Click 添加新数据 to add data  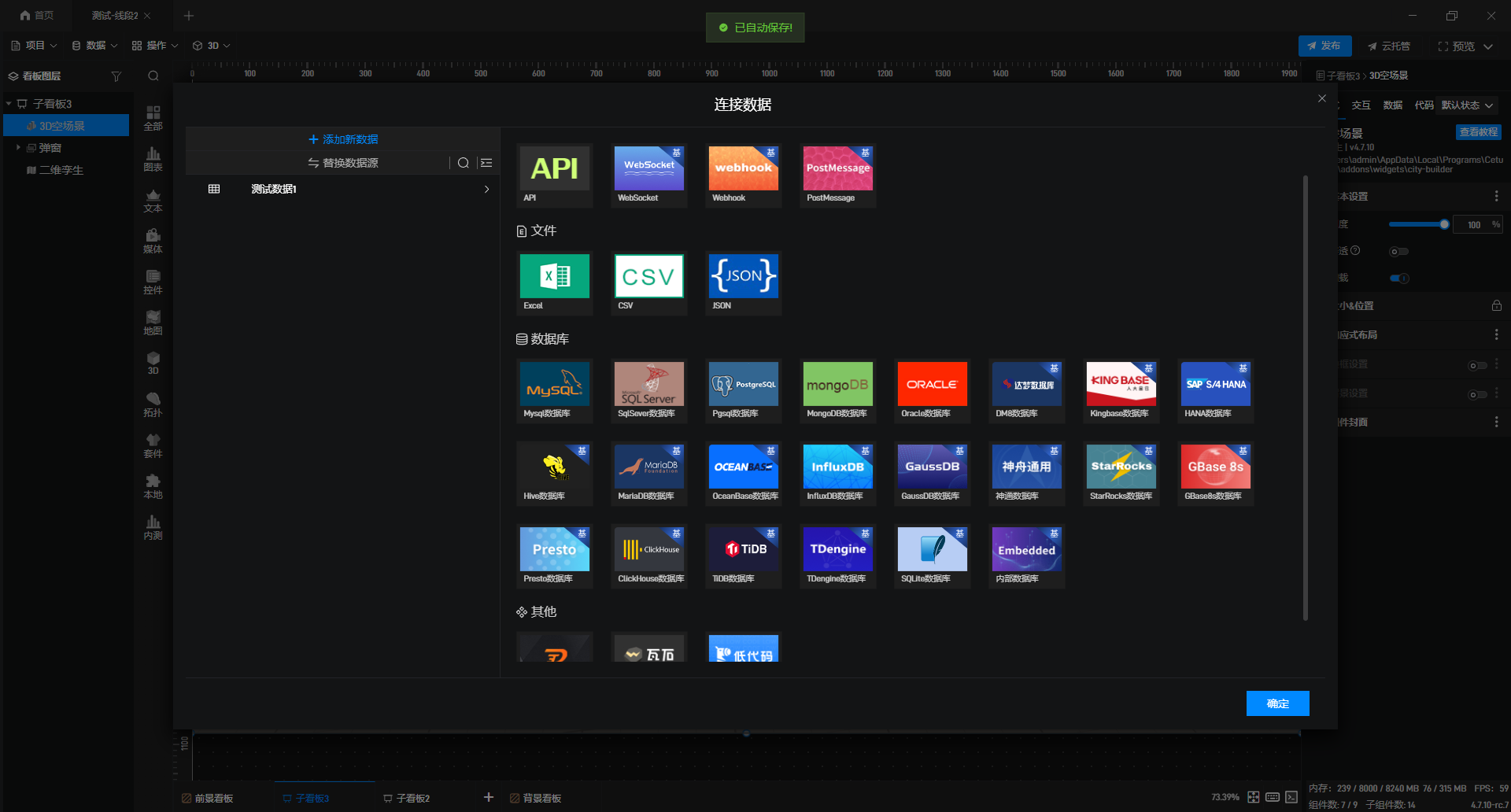point(343,139)
